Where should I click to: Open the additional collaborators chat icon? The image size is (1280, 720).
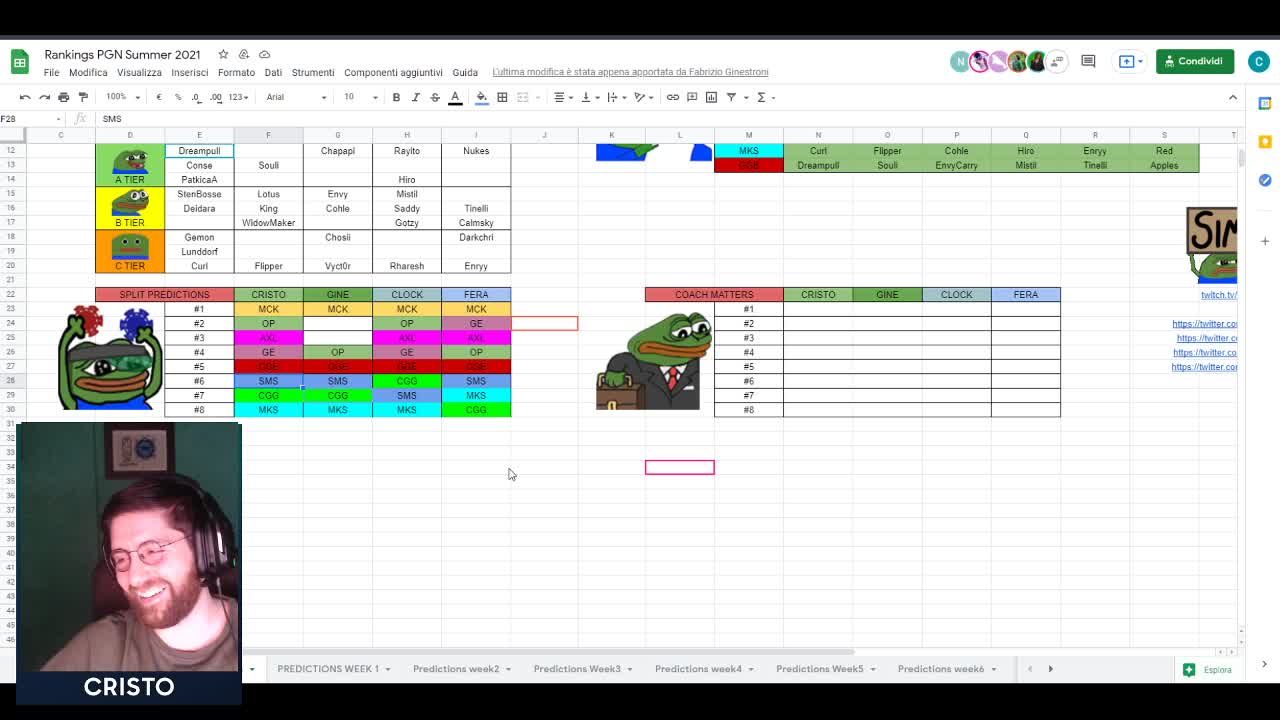pyautogui.click(x=1055, y=61)
